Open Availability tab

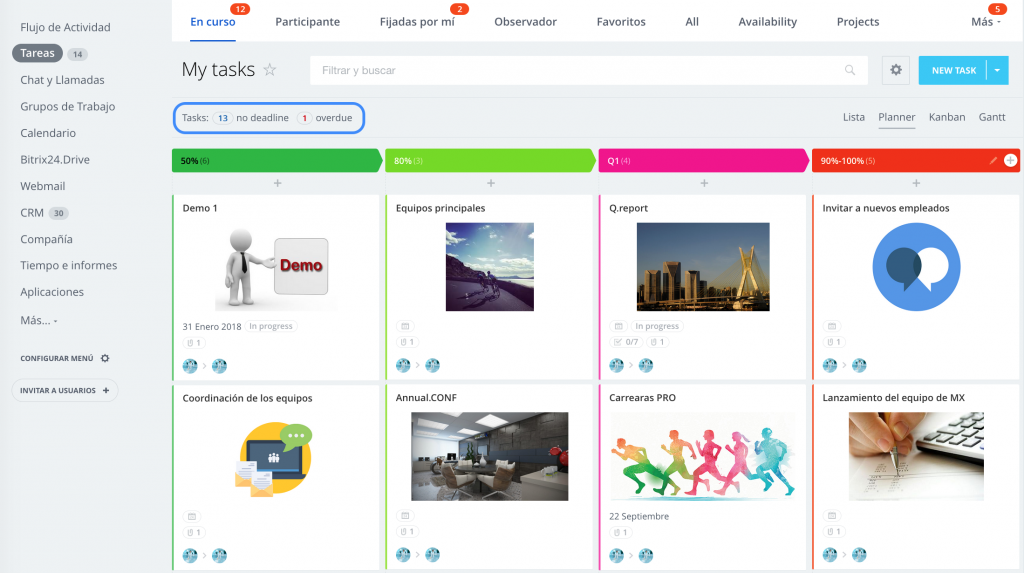767,22
